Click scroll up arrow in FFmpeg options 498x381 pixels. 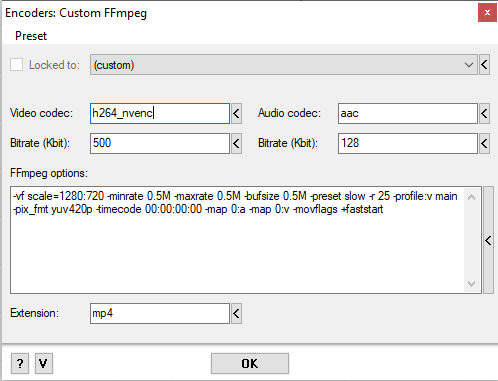click(471, 197)
